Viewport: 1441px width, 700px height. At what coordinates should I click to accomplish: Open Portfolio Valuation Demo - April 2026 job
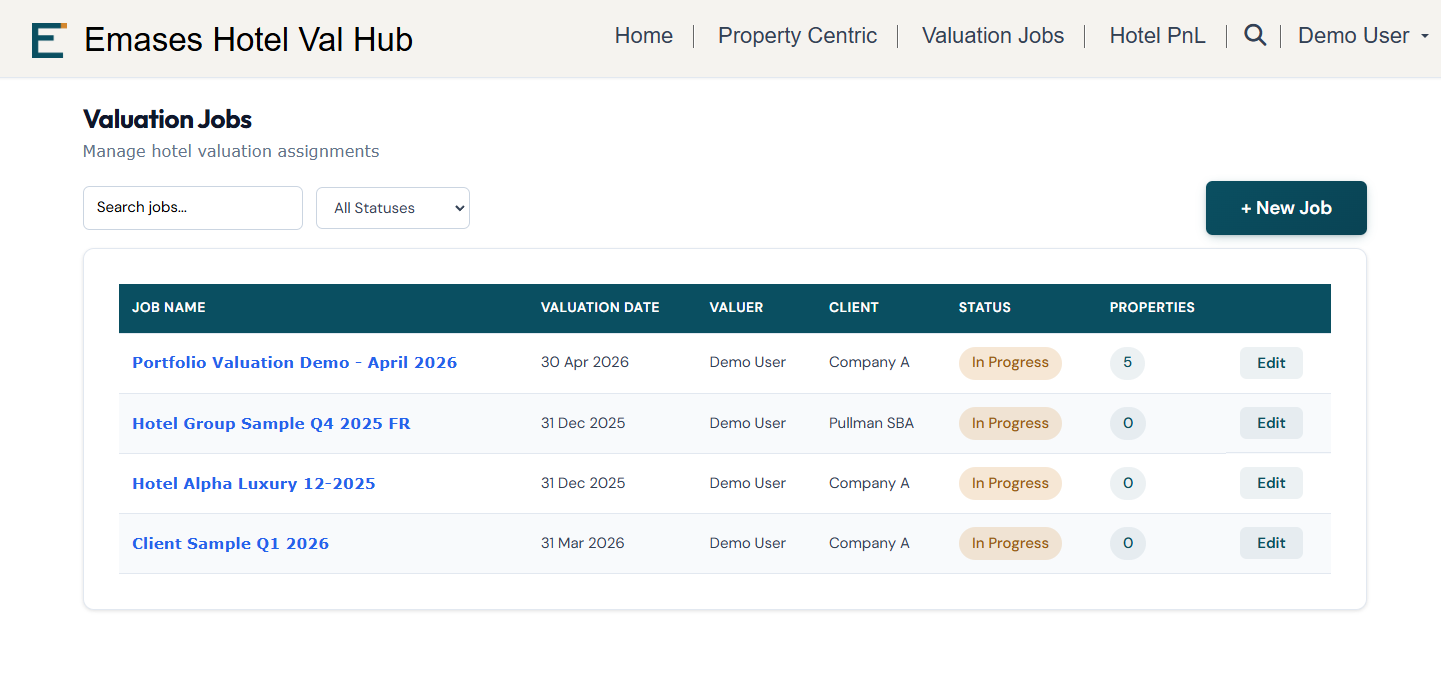point(294,363)
